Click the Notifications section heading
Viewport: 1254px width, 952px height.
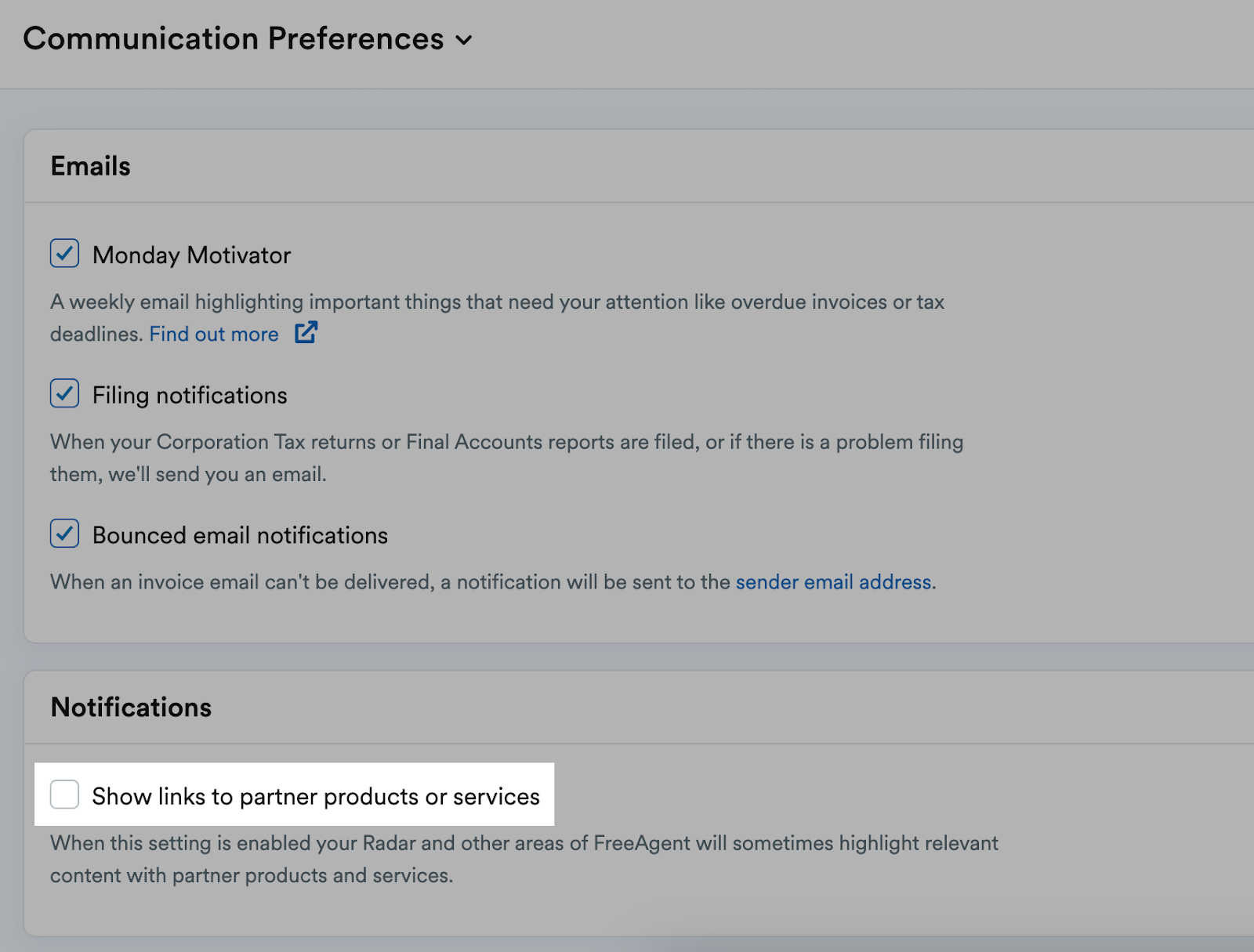coord(132,708)
